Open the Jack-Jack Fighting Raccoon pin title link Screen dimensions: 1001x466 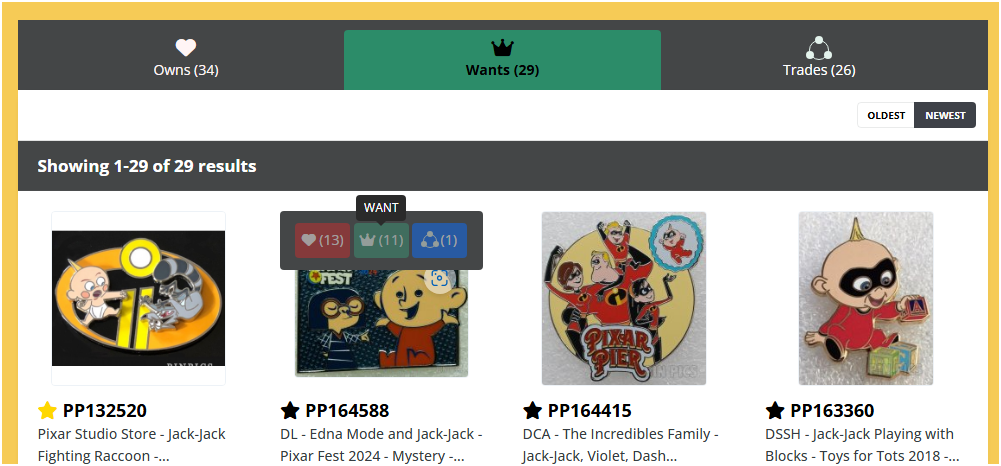pos(132,445)
